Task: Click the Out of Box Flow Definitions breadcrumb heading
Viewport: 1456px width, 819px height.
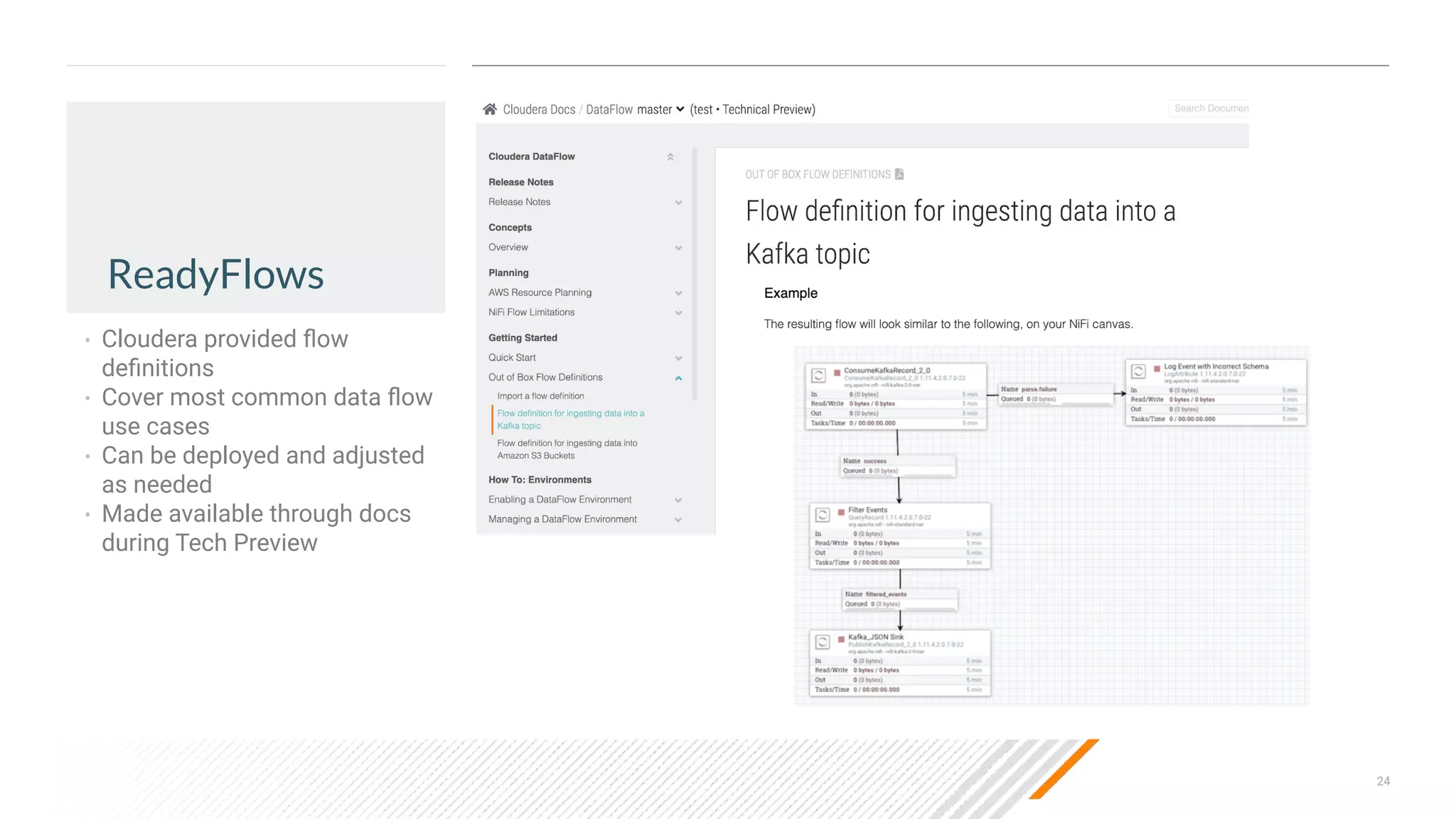Action: [818, 174]
